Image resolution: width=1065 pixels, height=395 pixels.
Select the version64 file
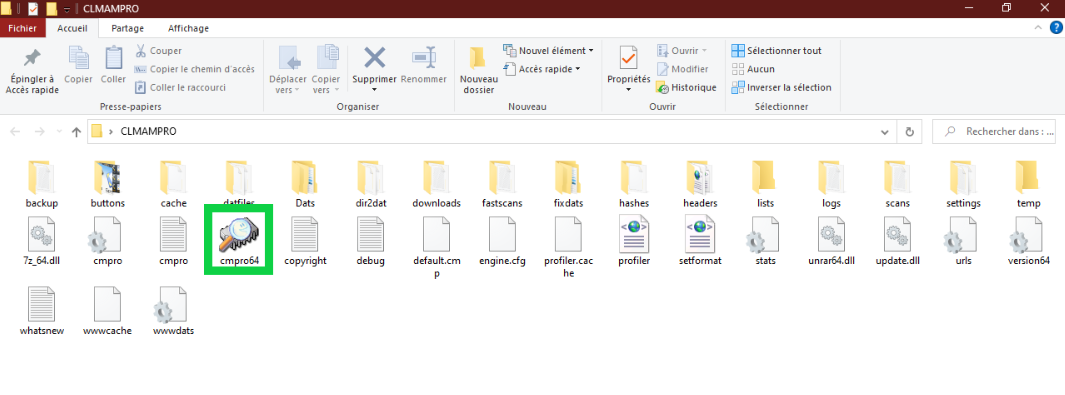pyautogui.click(x=1029, y=242)
